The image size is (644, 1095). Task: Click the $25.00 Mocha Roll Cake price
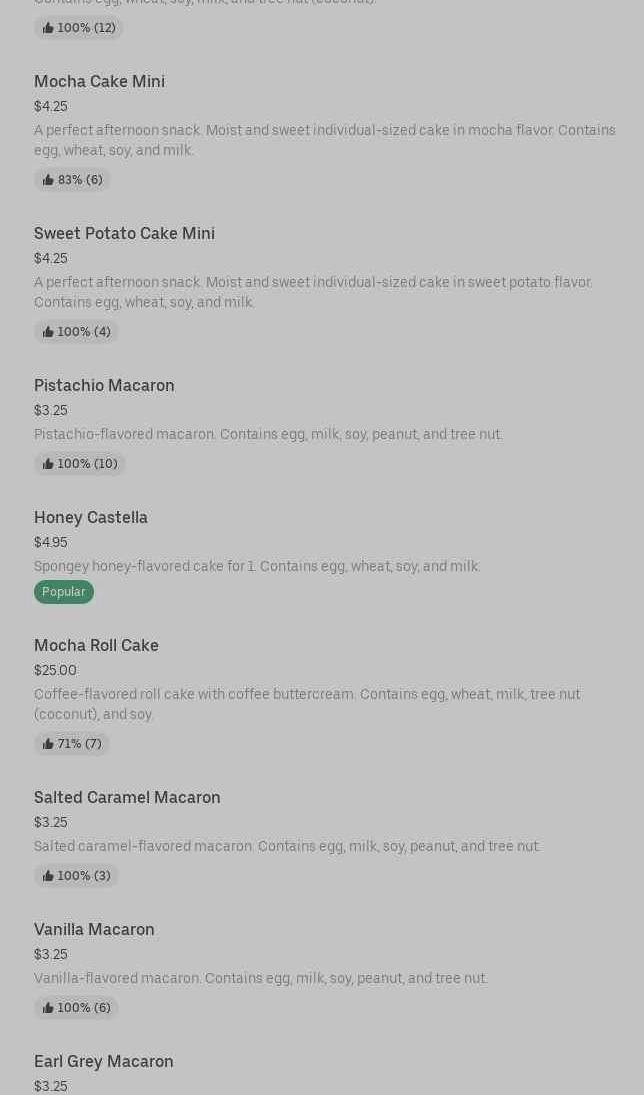click(x=55, y=670)
